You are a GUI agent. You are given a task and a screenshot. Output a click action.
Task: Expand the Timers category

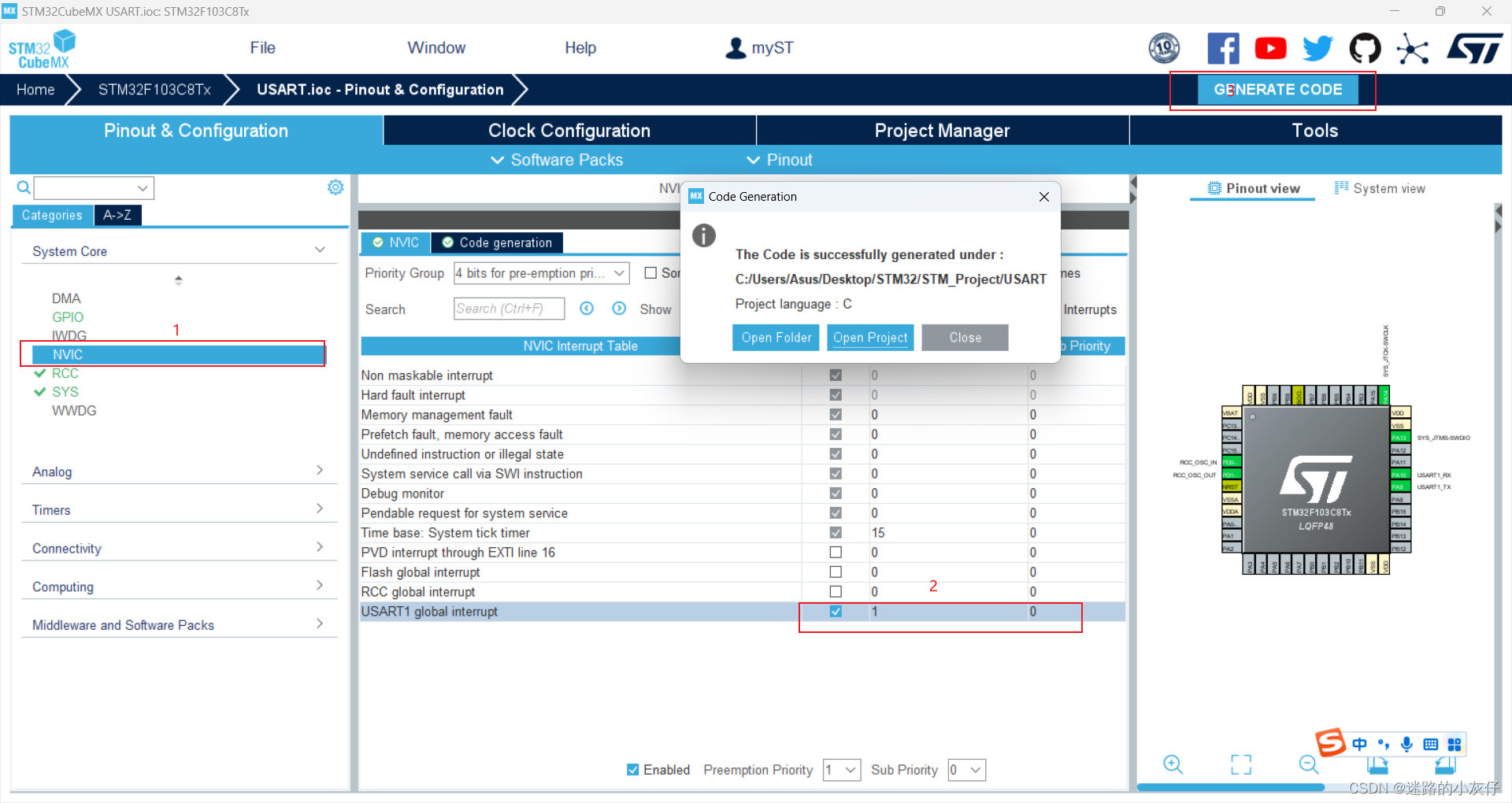point(320,509)
